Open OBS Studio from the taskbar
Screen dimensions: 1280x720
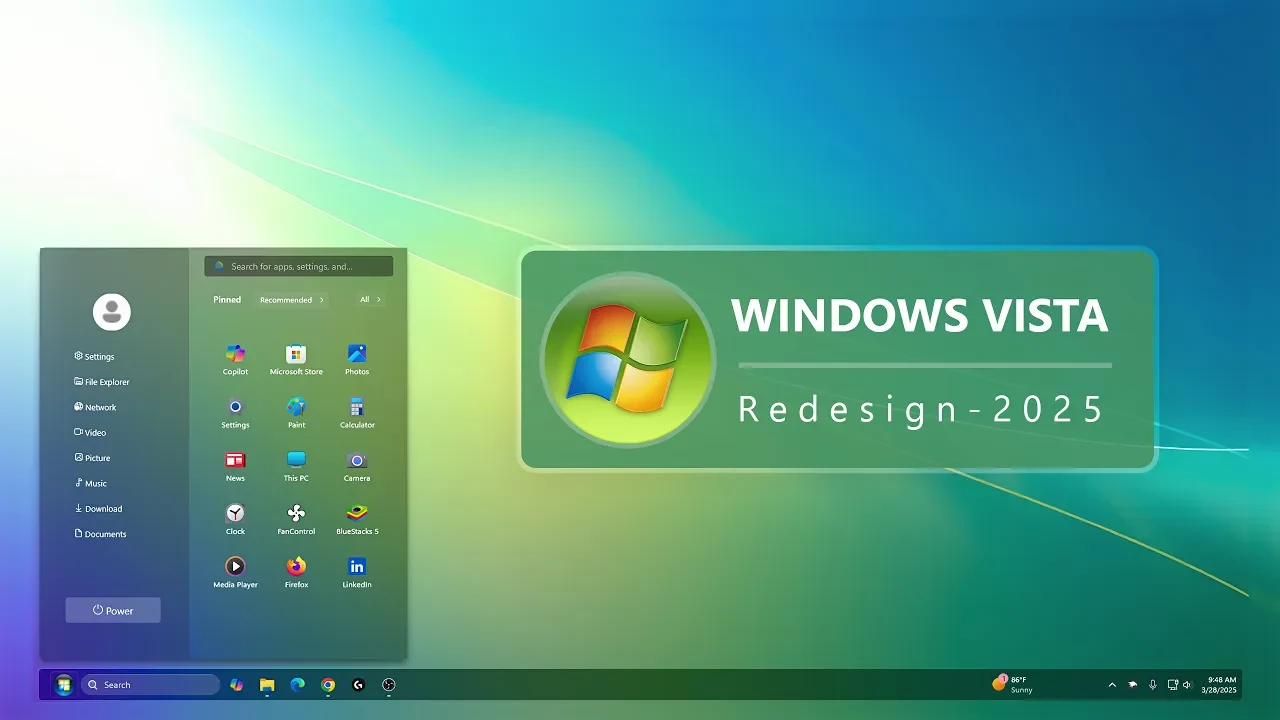tap(389, 685)
